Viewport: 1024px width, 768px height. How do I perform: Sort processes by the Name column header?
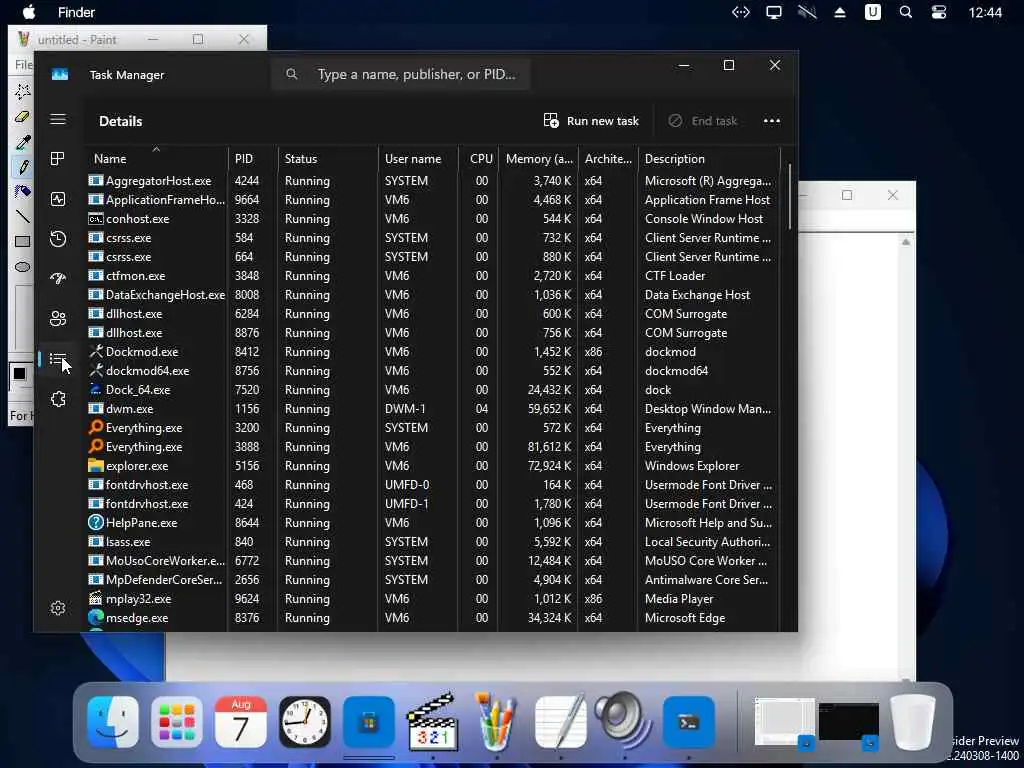[155, 159]
